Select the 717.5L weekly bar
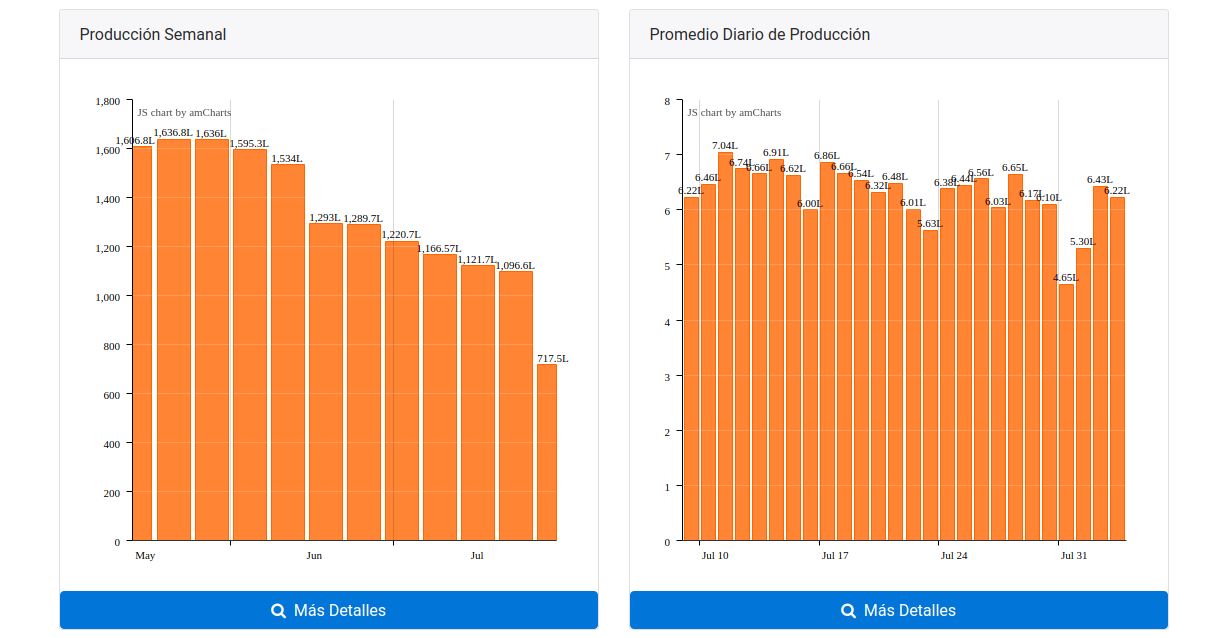The width and height of the screenshot is (1213, 638). pyautogui.click(x=547, y=453)
